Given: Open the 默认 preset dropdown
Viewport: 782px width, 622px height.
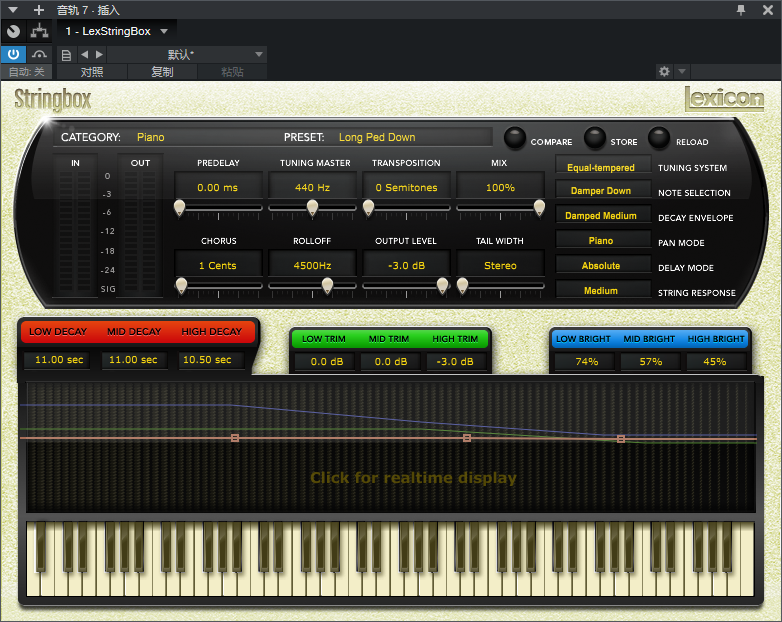Looking at the screenshot, I should (x=187, y=54).
